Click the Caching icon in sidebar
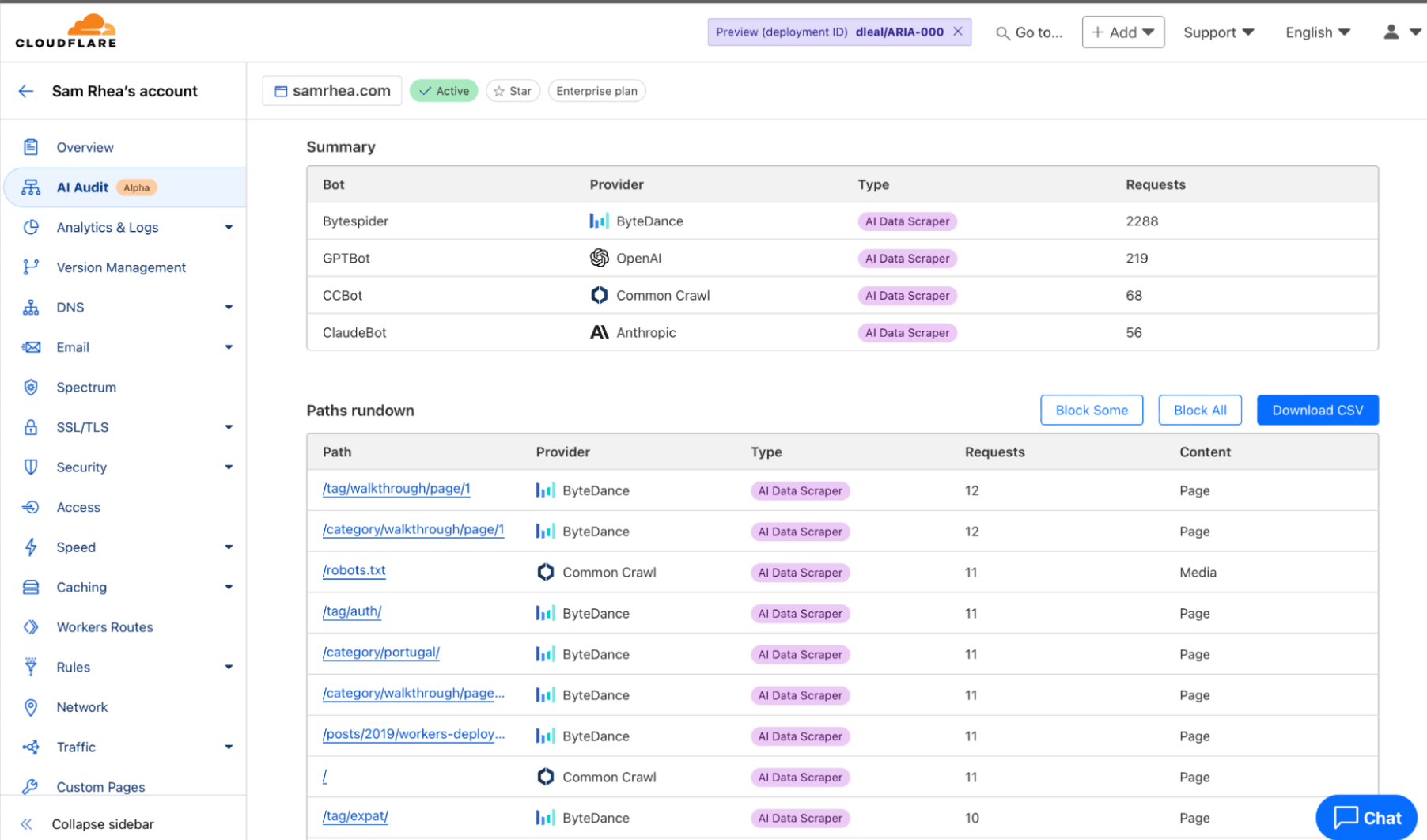1427x840 pixels. tap(30, 587)
